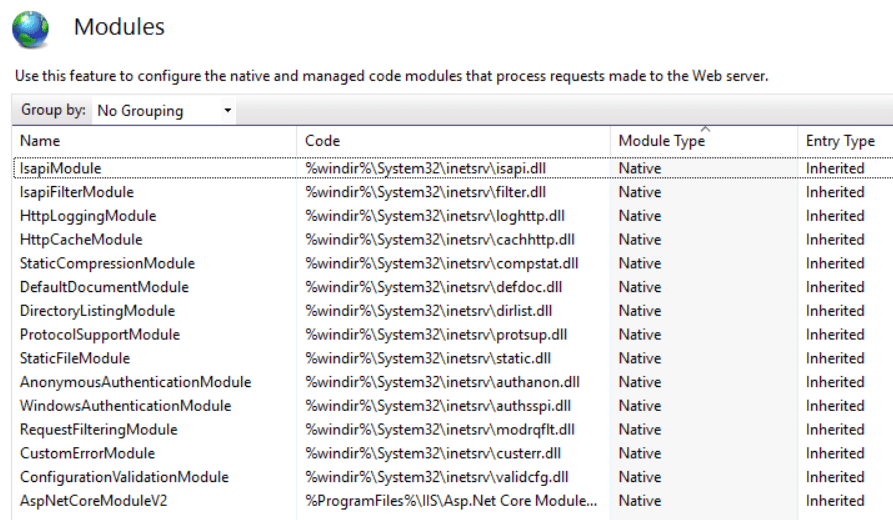Click AnonymousAuthenticationModule in the list
893x520 pixels.
point(135,382)
